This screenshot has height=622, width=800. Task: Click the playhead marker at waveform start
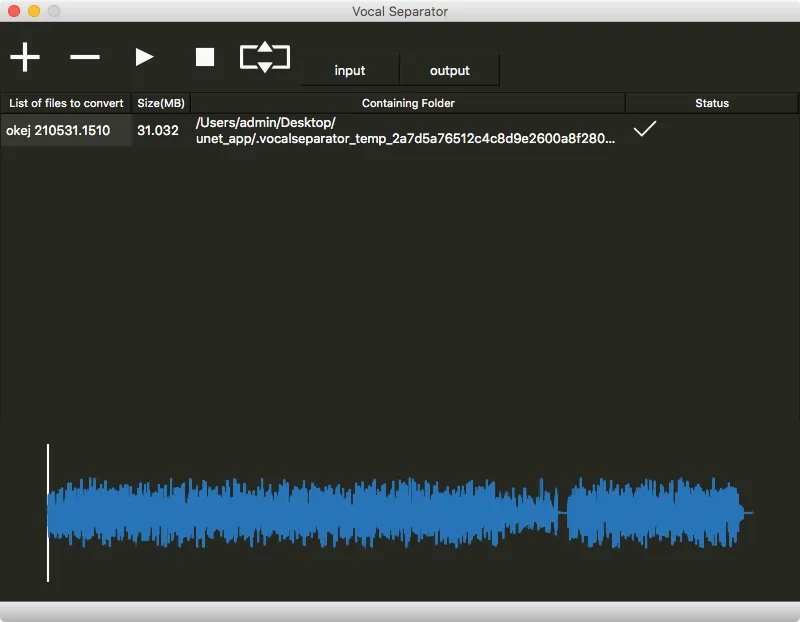click(47, 513)
